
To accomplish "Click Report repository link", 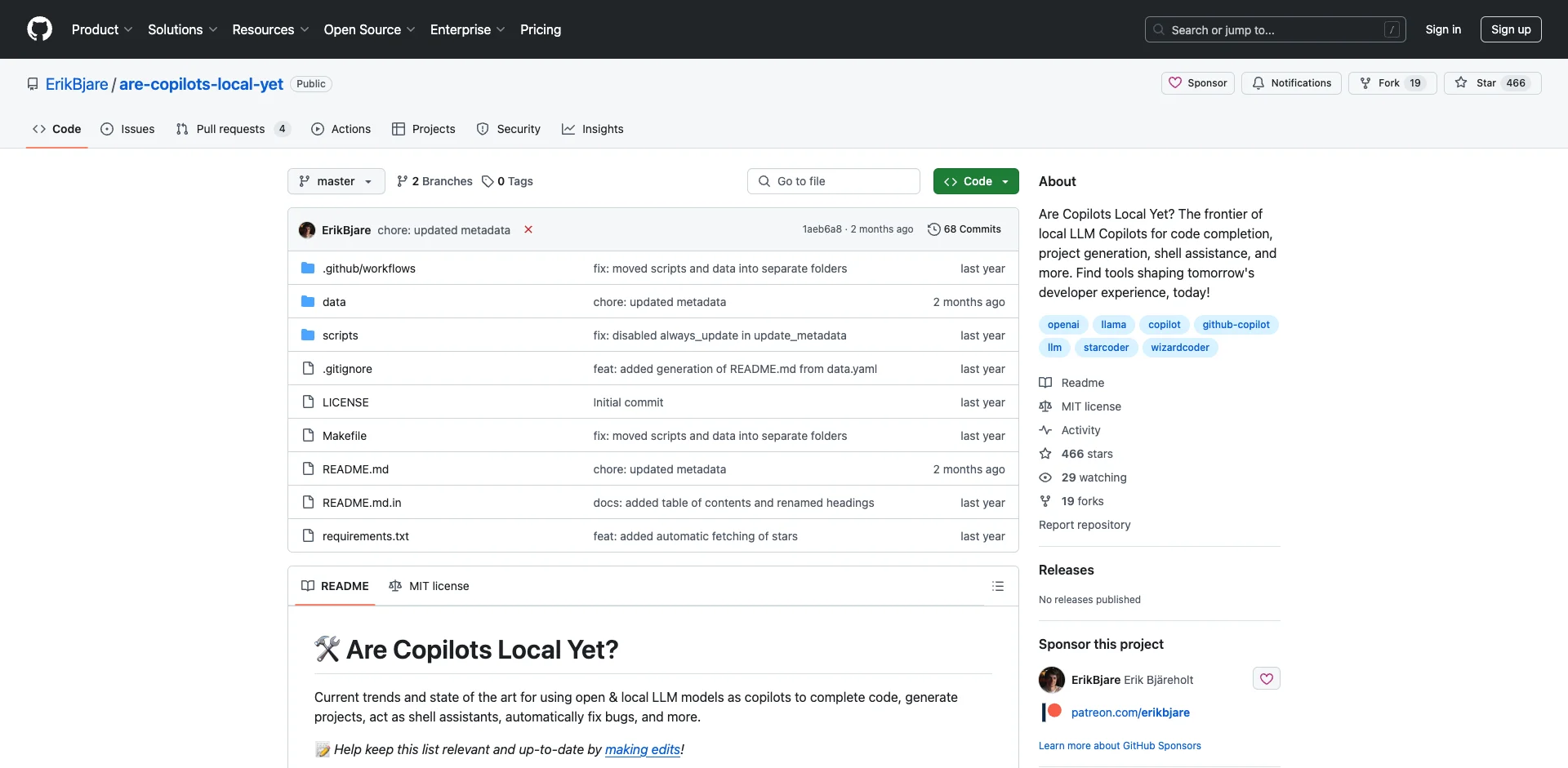I will (x=1085, y=525).
